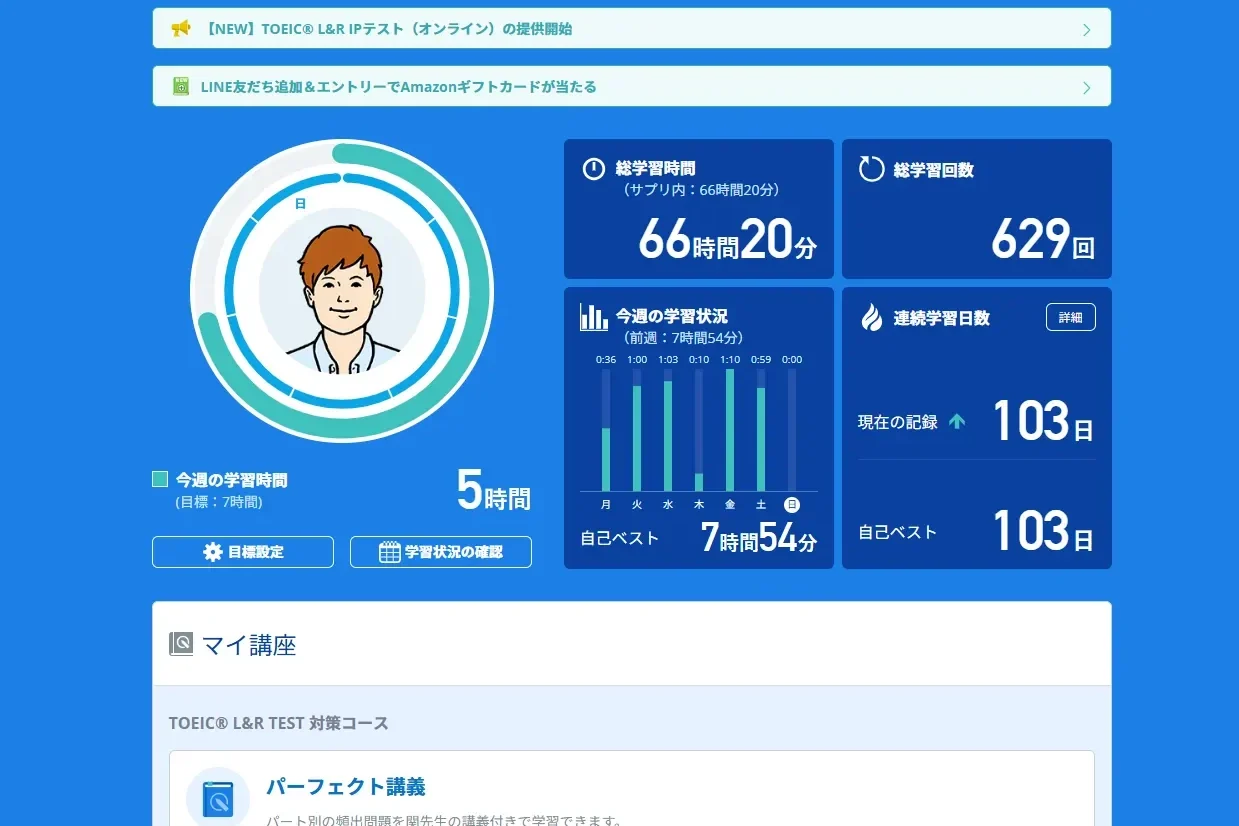Click the teal 今週の学習時間 legend swatch

[160, 480]
